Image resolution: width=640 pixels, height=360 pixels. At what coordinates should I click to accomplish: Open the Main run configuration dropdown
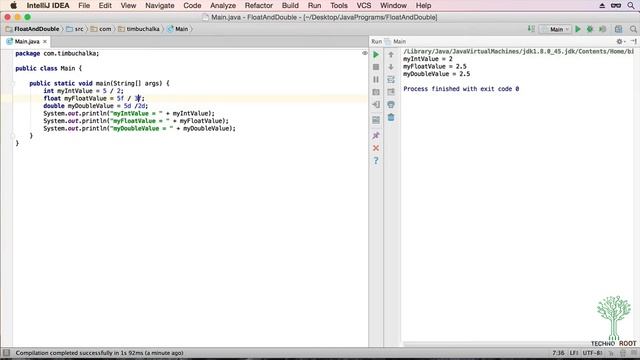tap(556, 29)
